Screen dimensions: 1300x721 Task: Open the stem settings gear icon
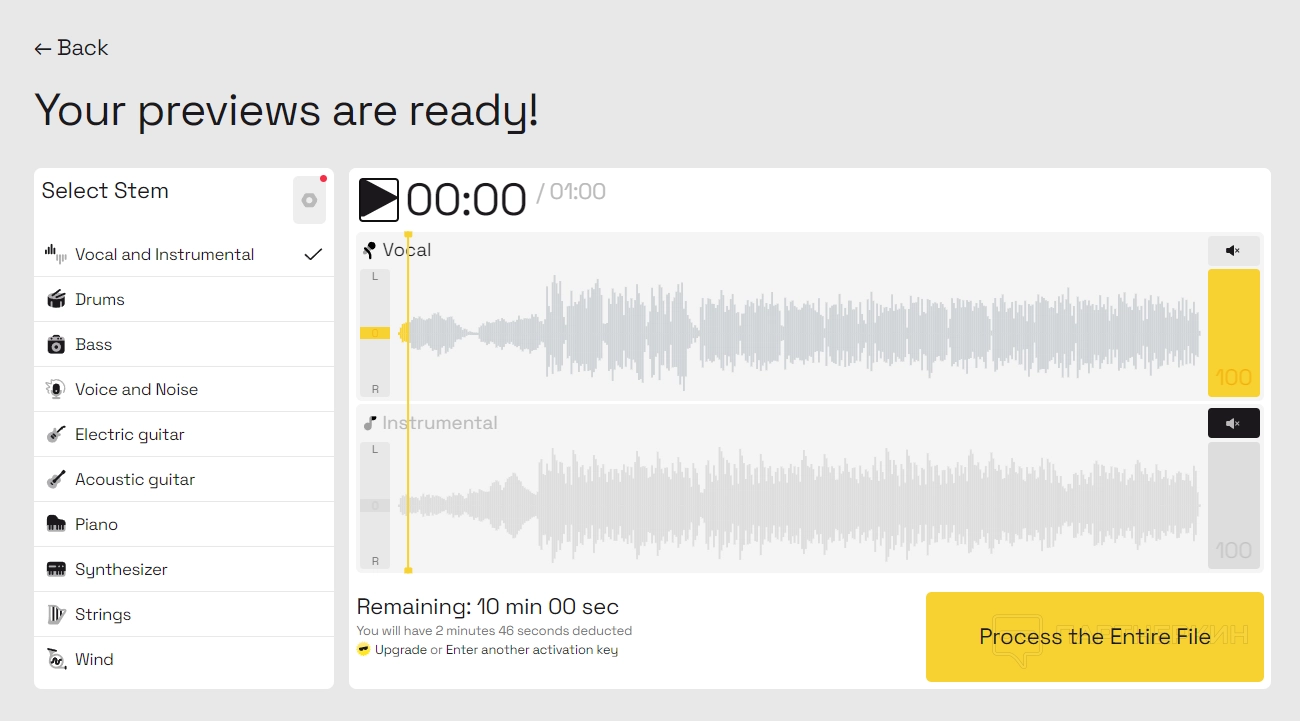tap(309, 200)
